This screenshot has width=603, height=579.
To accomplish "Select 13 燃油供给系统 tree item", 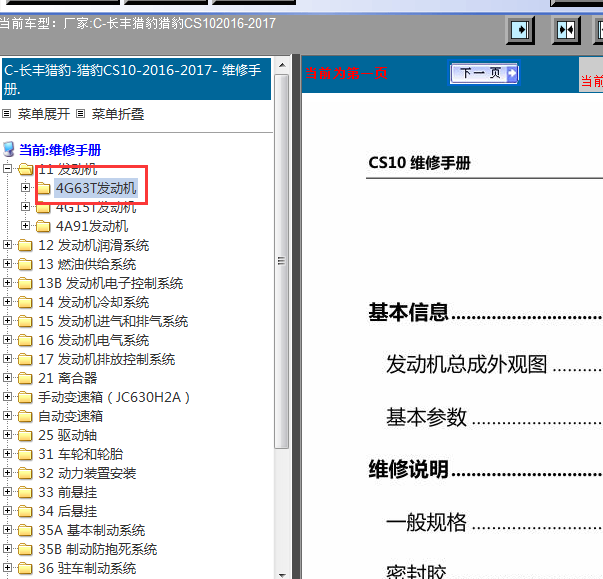I will 87,264.
